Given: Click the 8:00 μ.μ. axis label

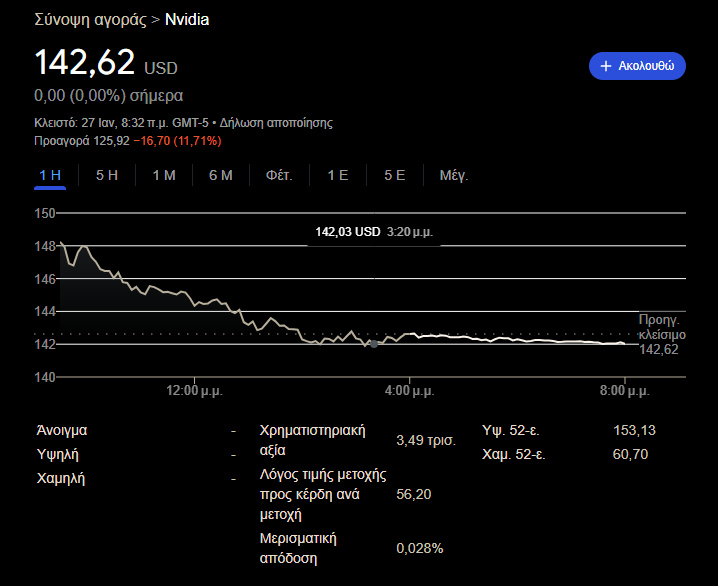Looking at the screenshot, I should (x=625, y=391).
